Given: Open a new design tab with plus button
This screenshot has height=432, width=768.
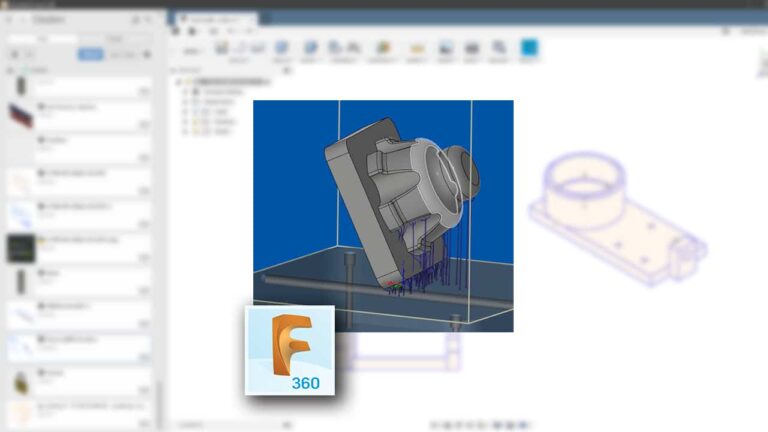Looking at the screenshot, I should coord(266,19).
